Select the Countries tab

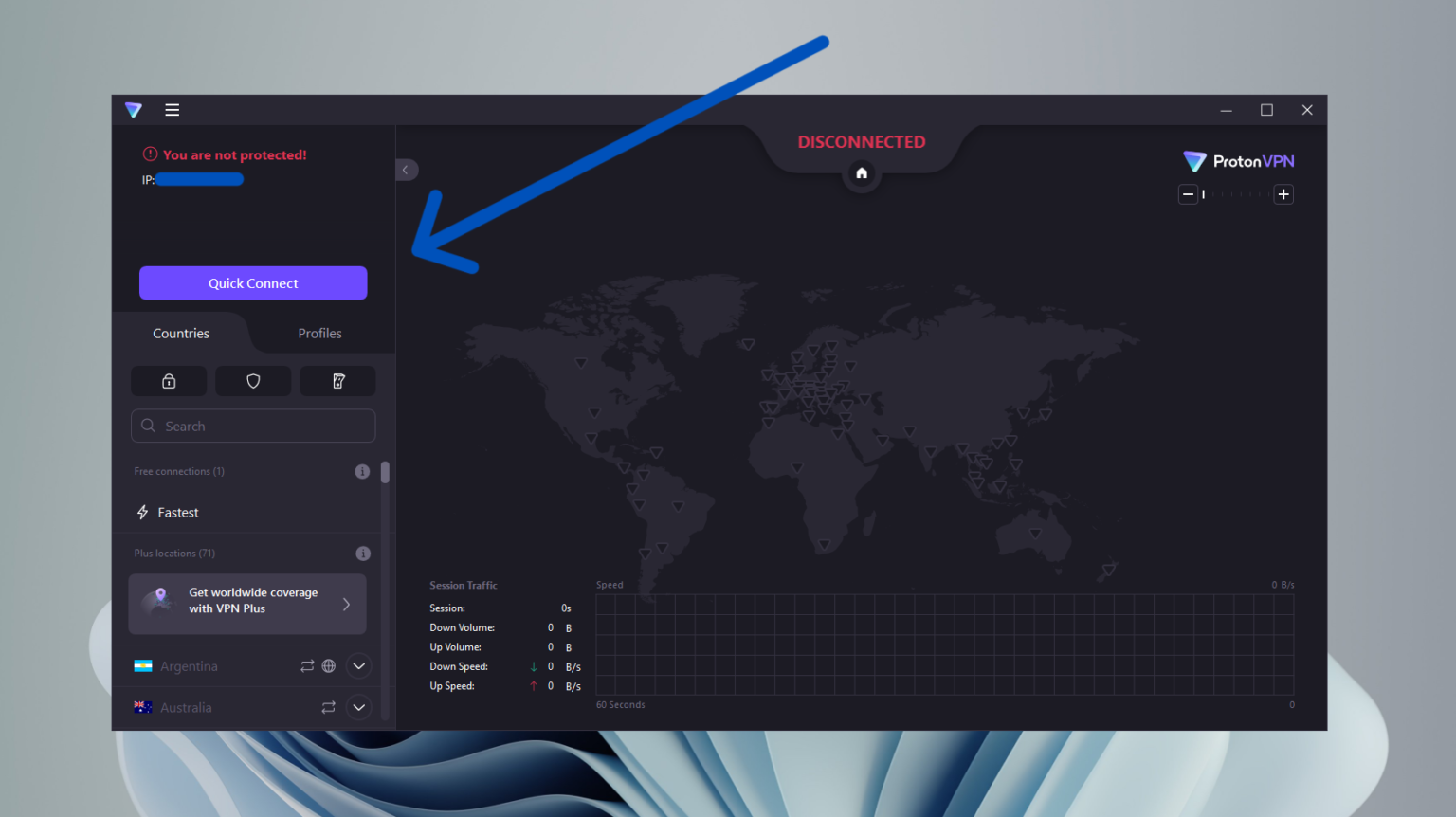[x=180, y=333]
